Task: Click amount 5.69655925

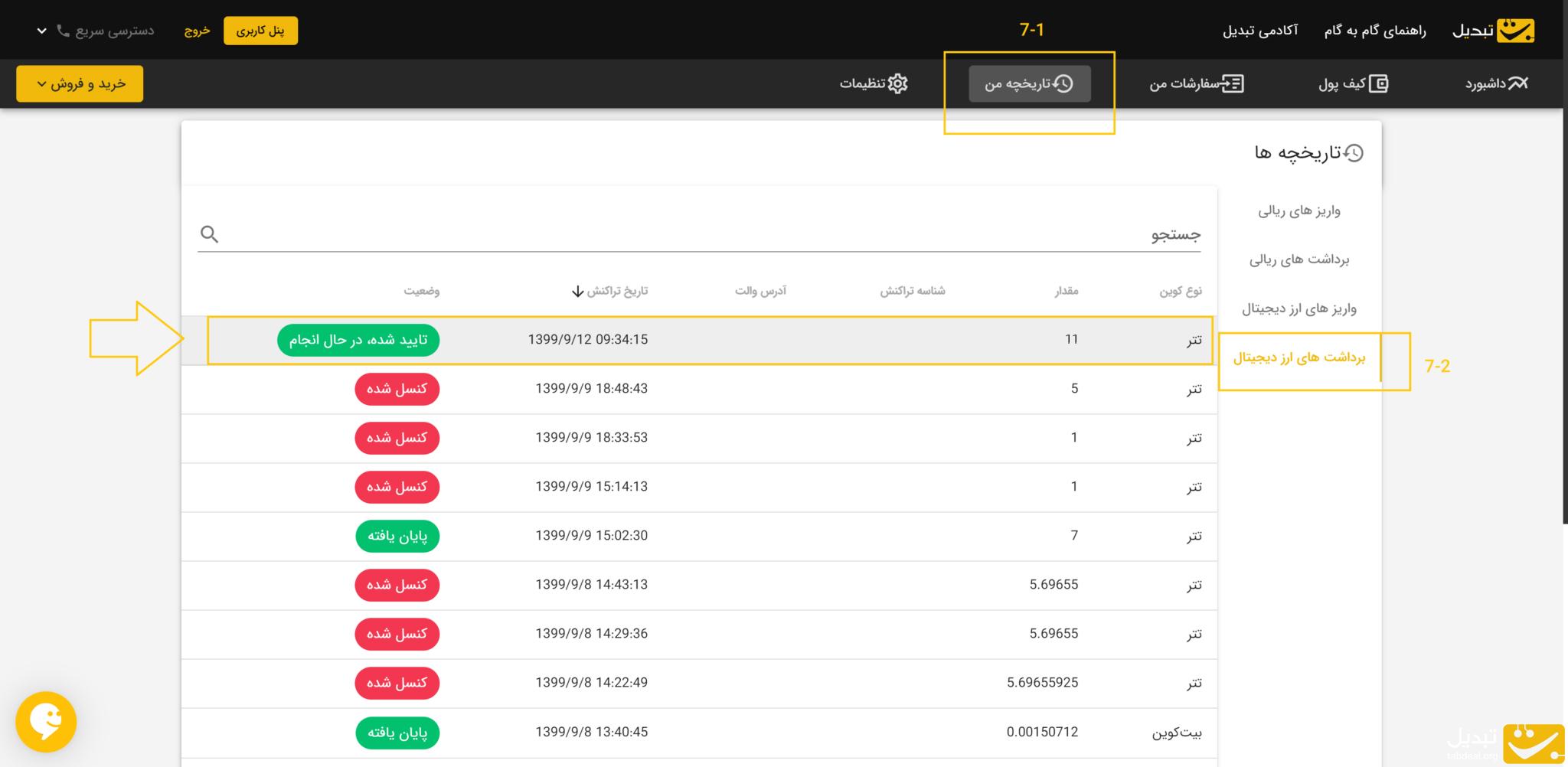Action: click(x=1042, y=682)
